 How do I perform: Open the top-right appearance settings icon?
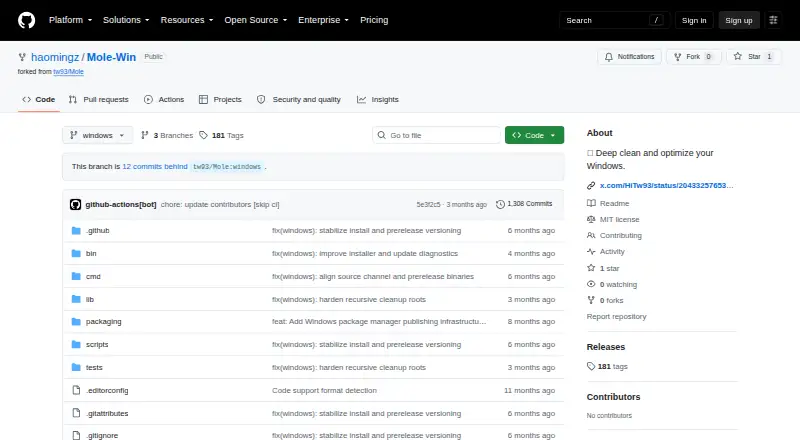tap(773, 20)
